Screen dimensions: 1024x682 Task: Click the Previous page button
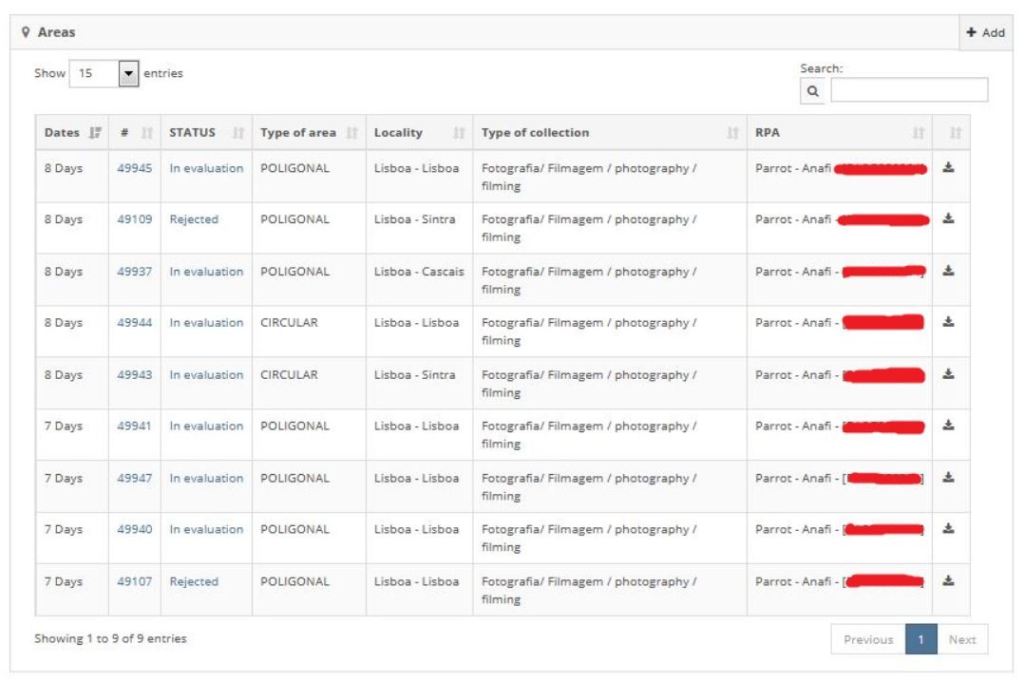pyautogui.click(x=867, y=640)
